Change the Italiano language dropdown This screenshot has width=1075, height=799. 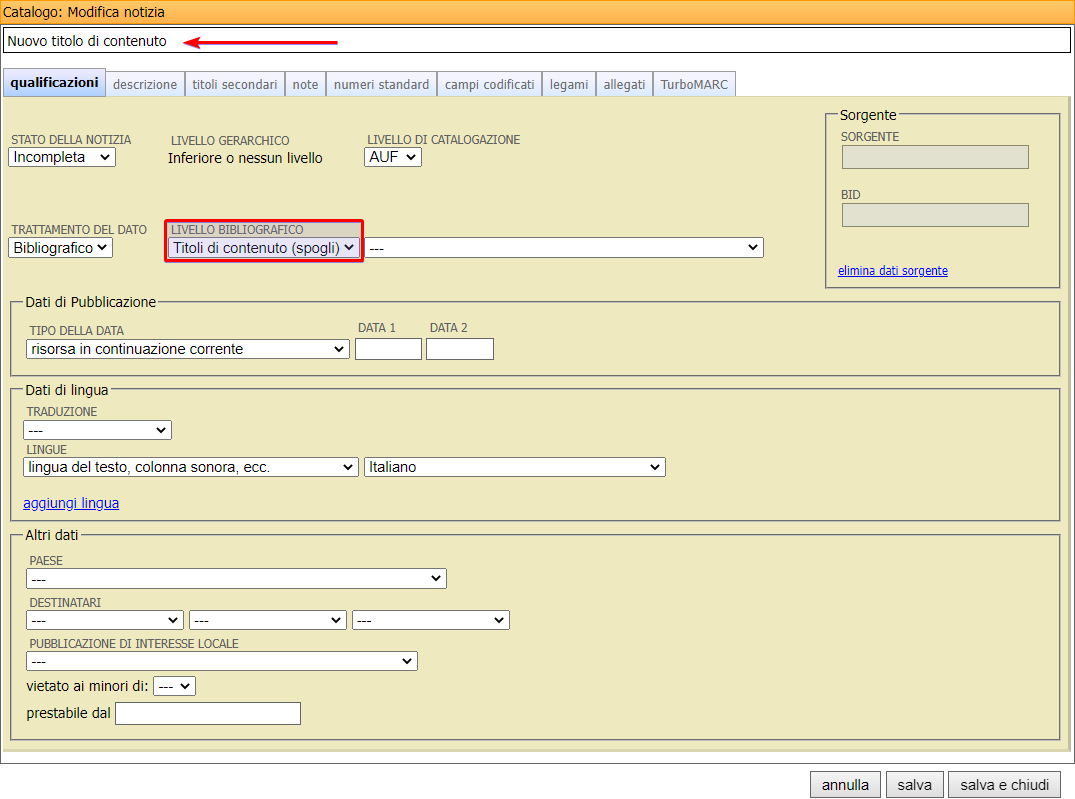pos(514,467)
